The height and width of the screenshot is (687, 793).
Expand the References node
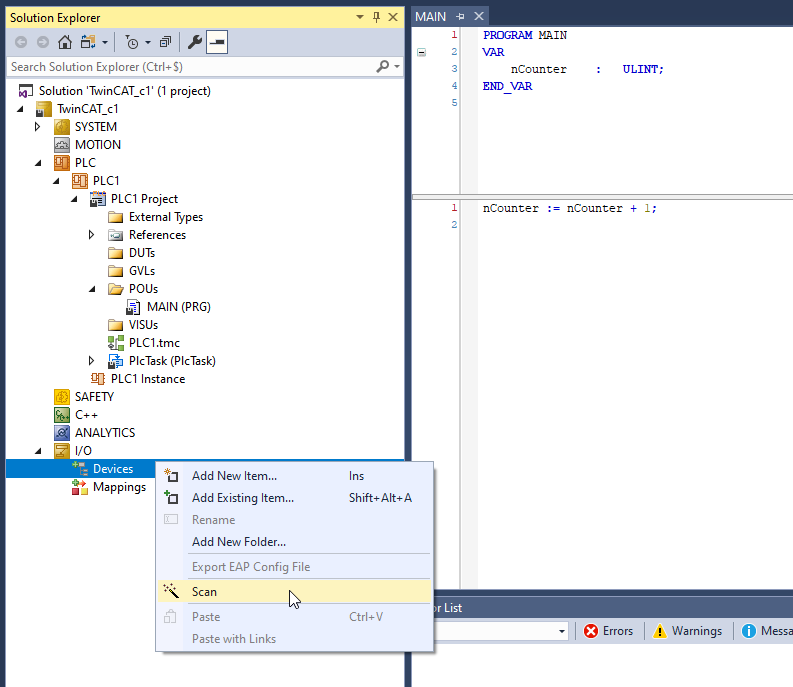(92, 235)
